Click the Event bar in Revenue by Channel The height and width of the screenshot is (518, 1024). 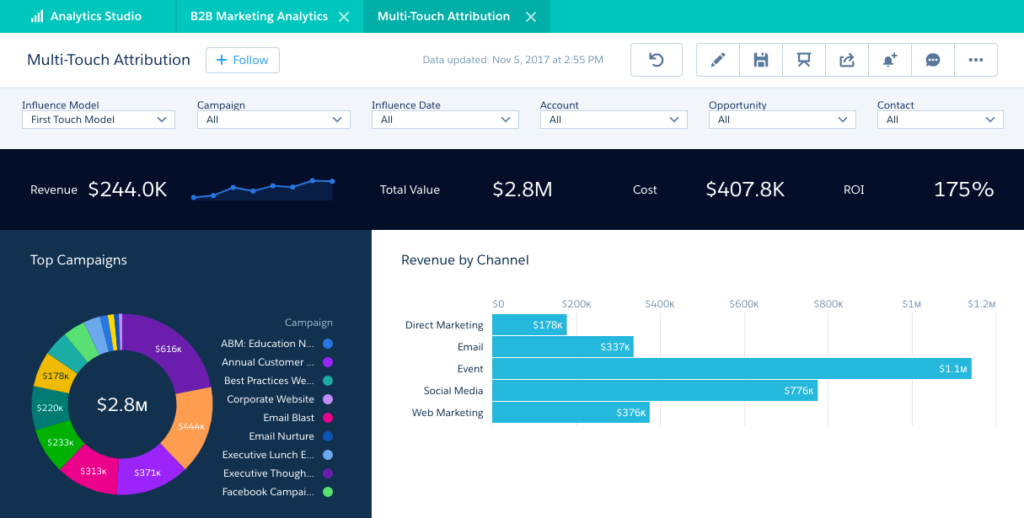[730, 369]
